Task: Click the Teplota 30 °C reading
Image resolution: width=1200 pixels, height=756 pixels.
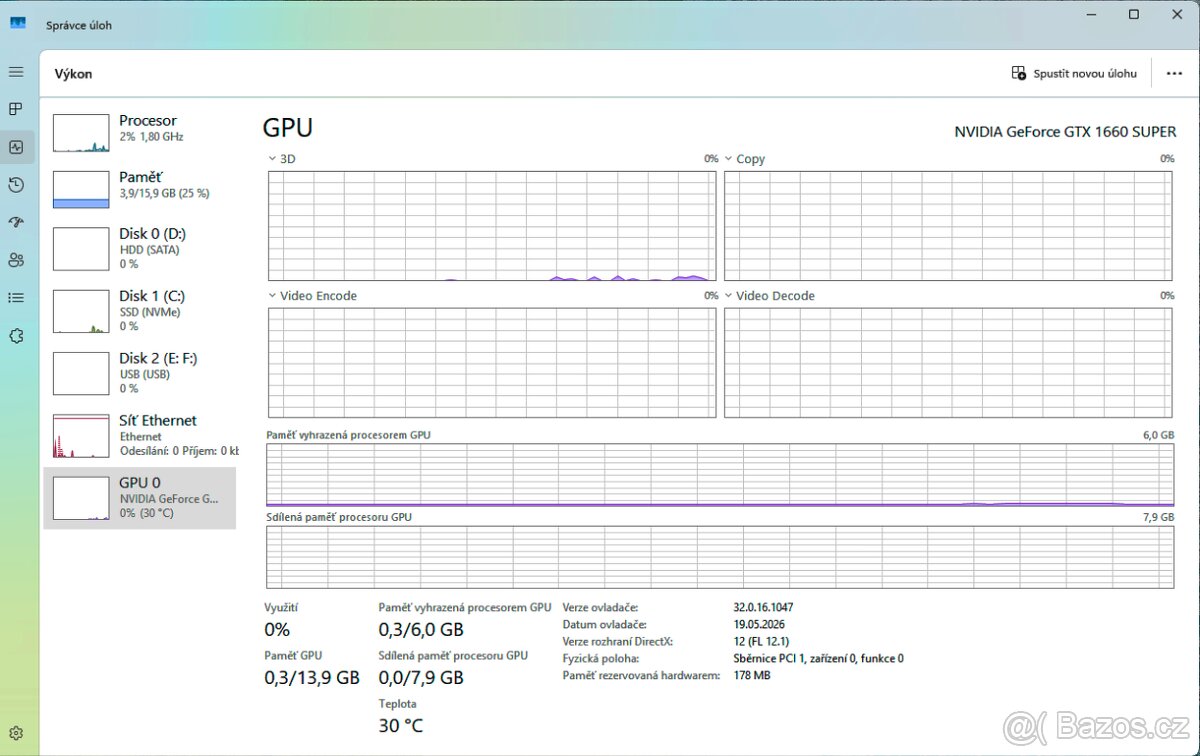Action: [400, 717]
